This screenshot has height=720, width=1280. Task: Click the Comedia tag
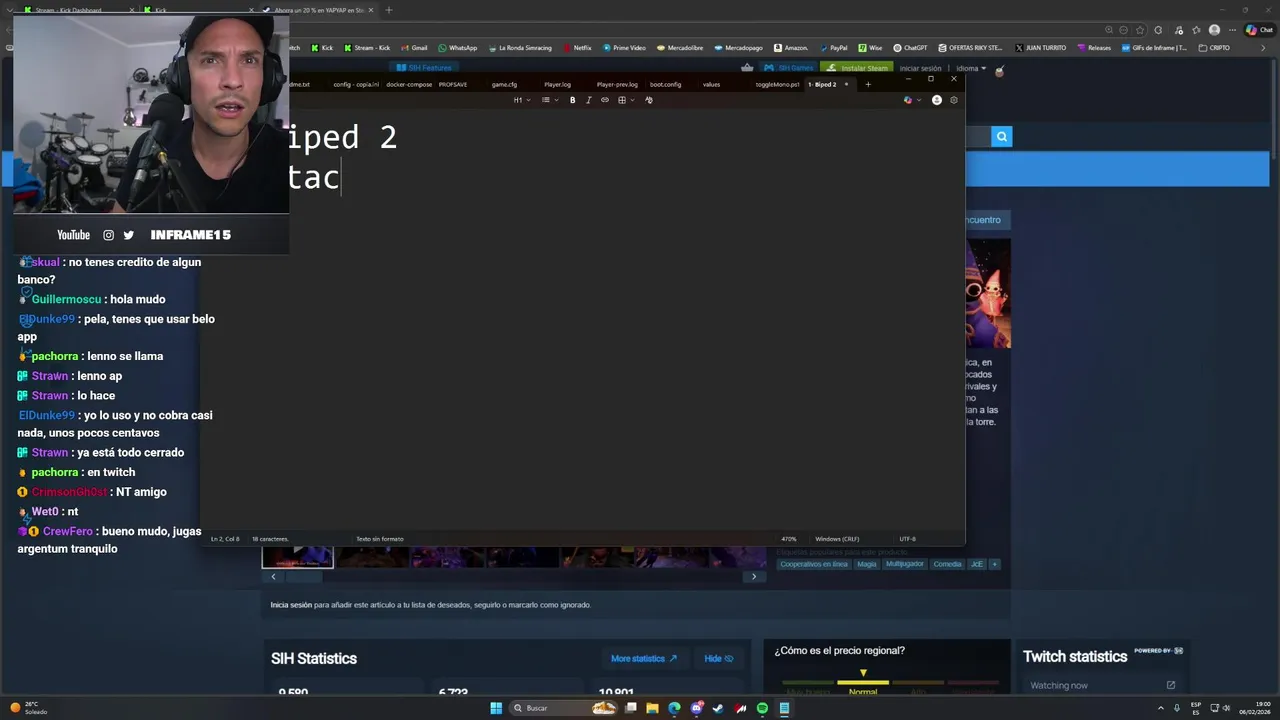947,564
